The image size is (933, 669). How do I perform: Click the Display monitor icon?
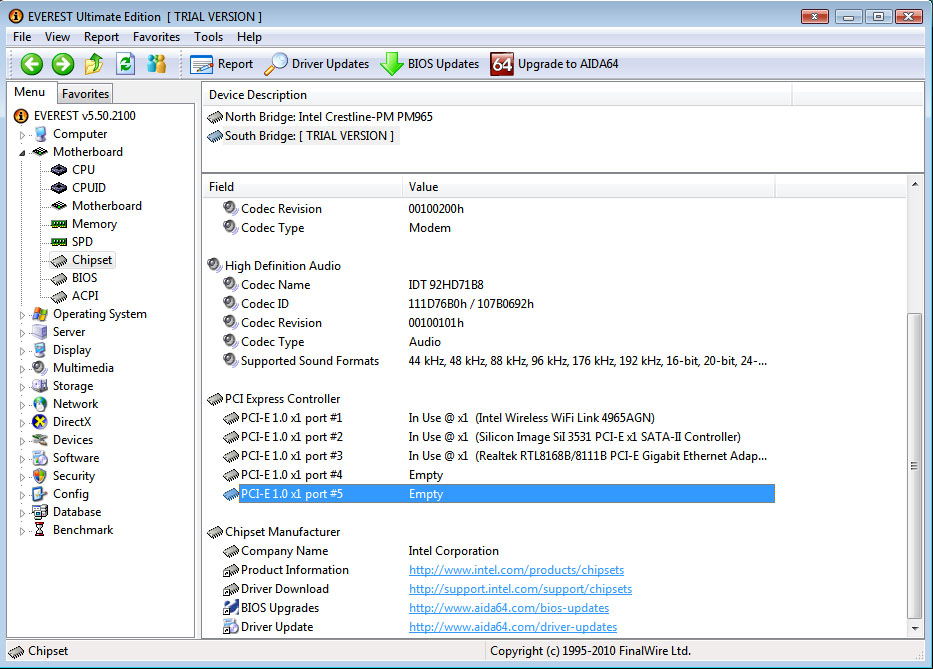point(40,350)
